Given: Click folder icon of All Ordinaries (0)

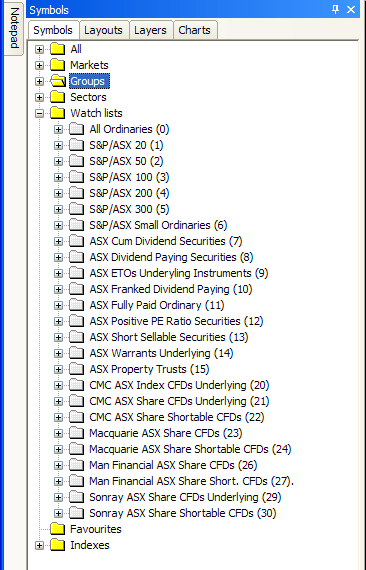Looking at the screenshot, I should pyautogui.click(x=76, y=129).
